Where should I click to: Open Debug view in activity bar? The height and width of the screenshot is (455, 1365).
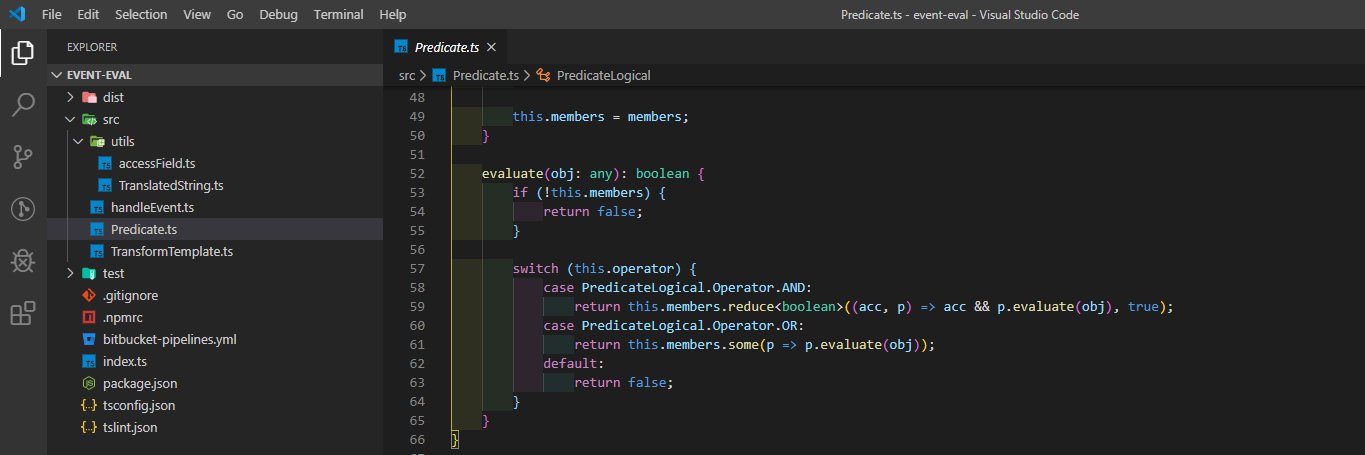pos(23,261)
